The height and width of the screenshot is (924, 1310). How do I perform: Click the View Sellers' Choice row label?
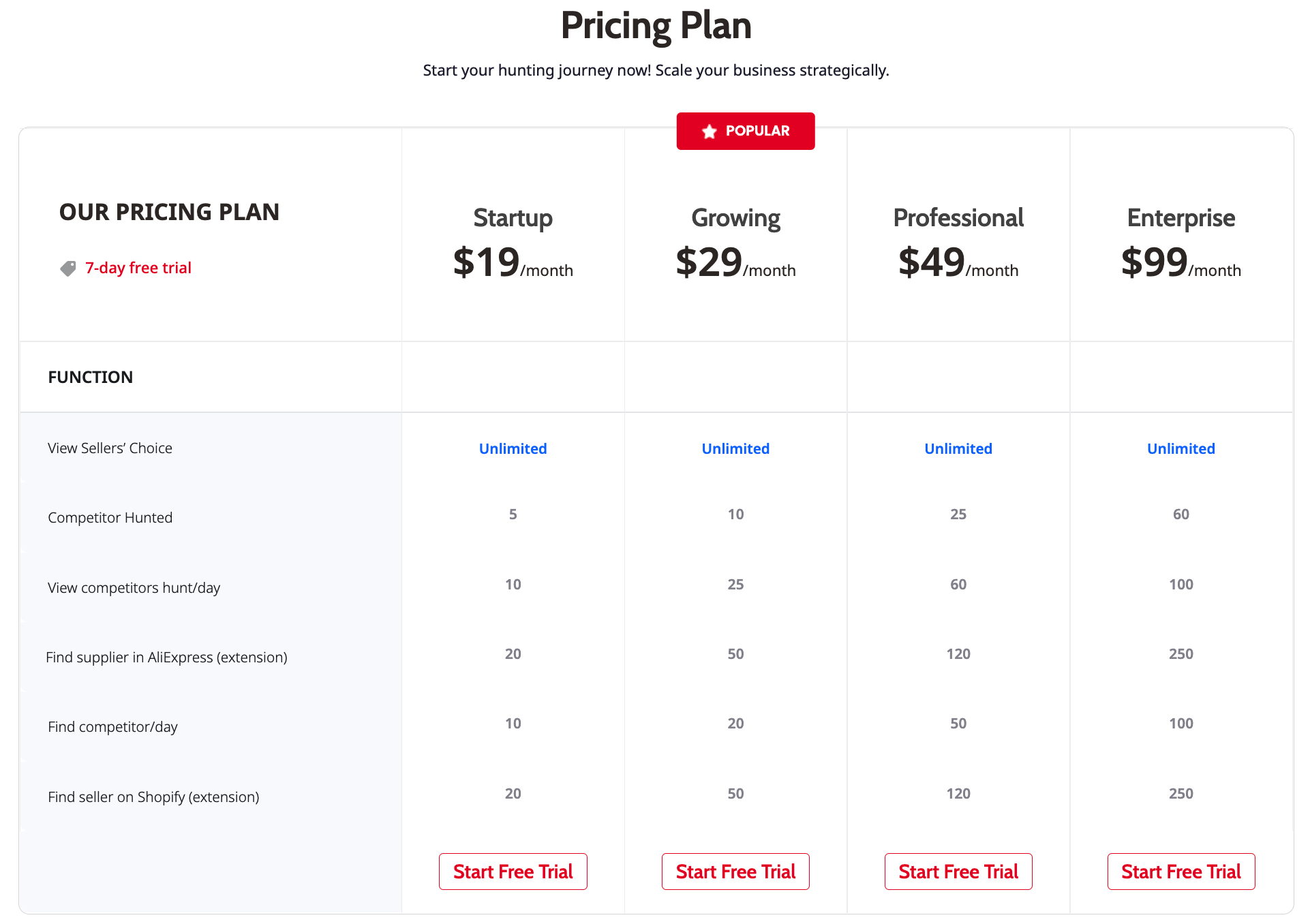click(x=110, y=448)
